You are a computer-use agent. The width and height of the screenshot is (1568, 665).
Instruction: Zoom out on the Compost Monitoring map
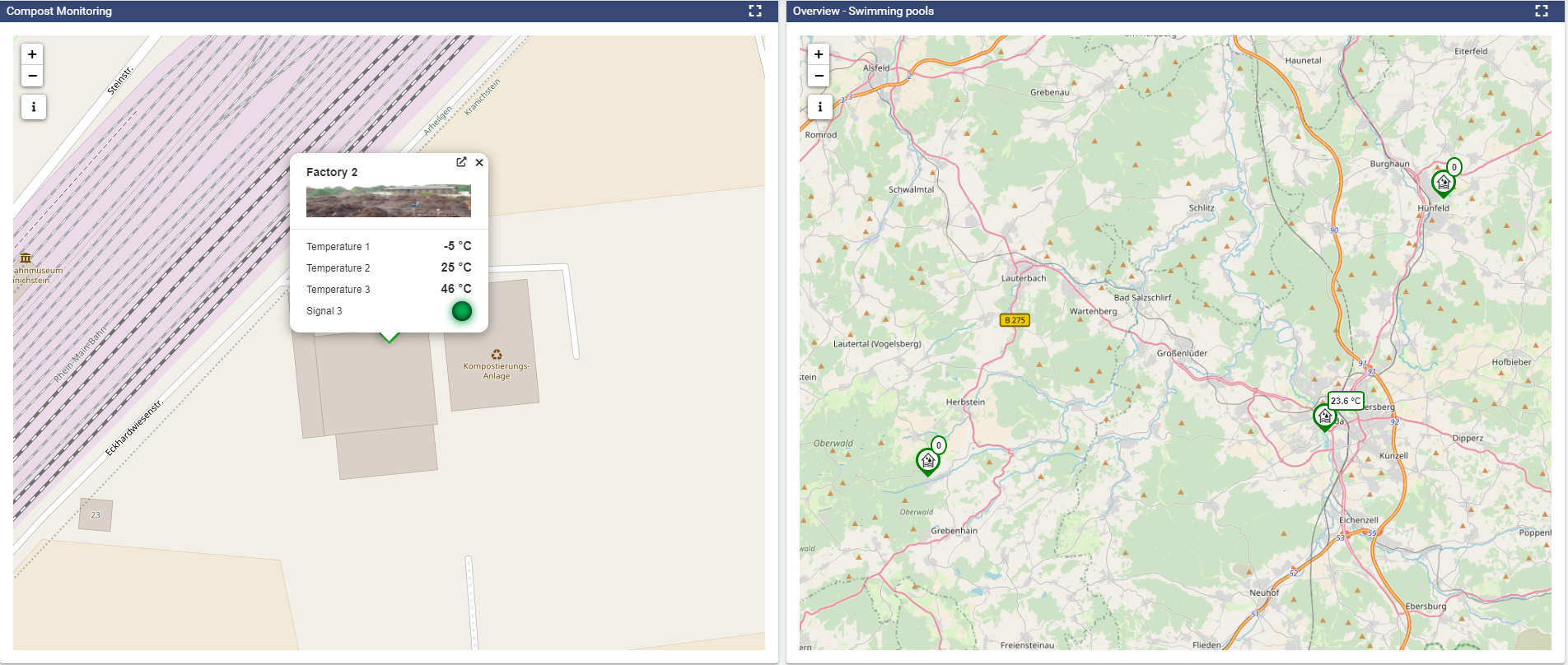(x=32, y=76)
